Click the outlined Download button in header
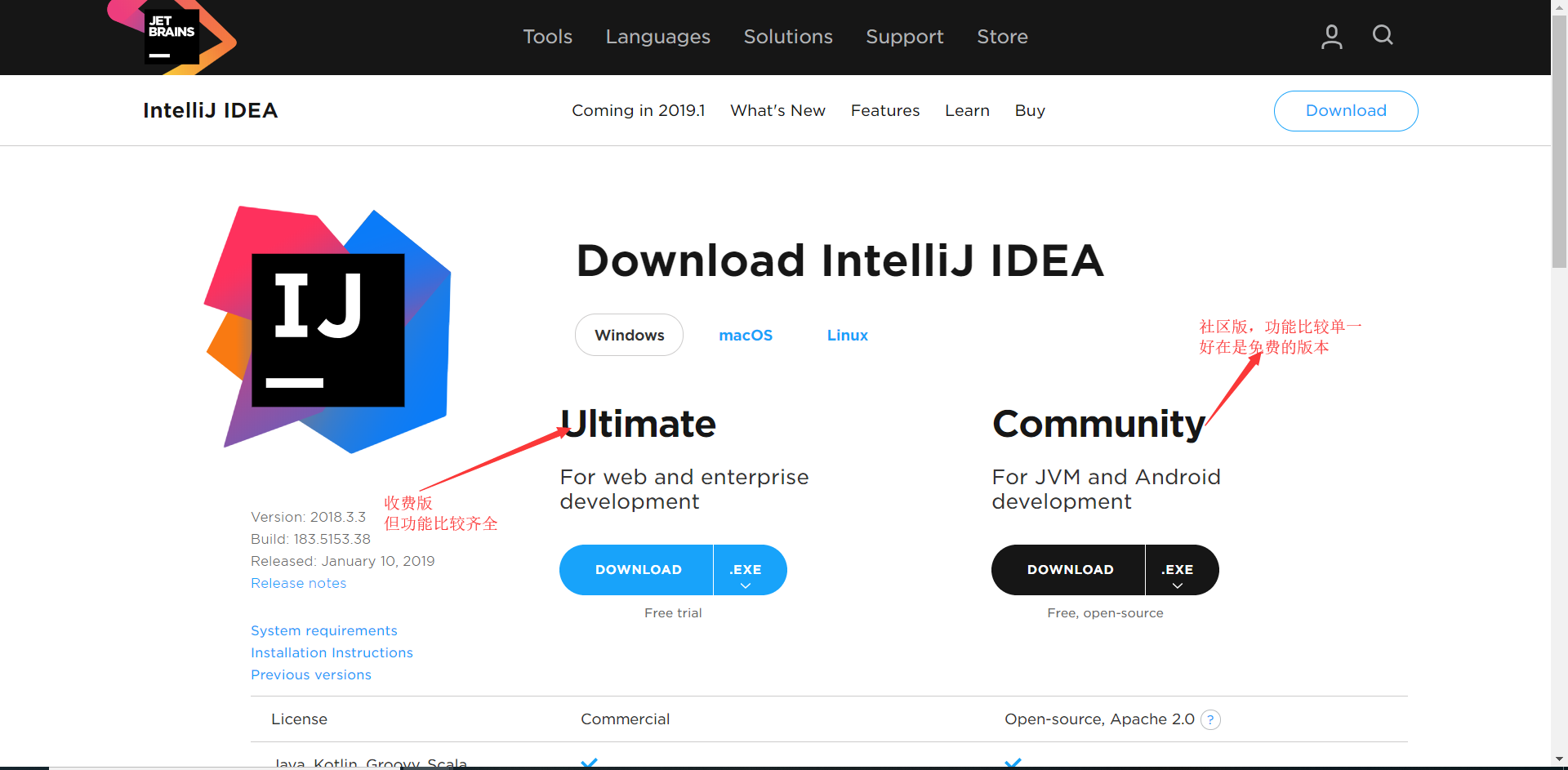Screen dimensions: 1568x770 tap(1346, 111)
